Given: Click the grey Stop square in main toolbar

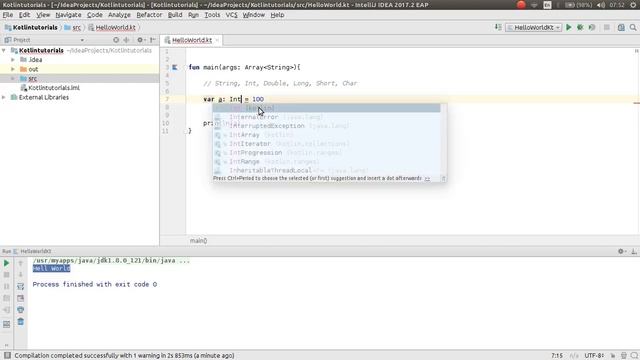Looking at the screenshot, I should pos(607,27).
